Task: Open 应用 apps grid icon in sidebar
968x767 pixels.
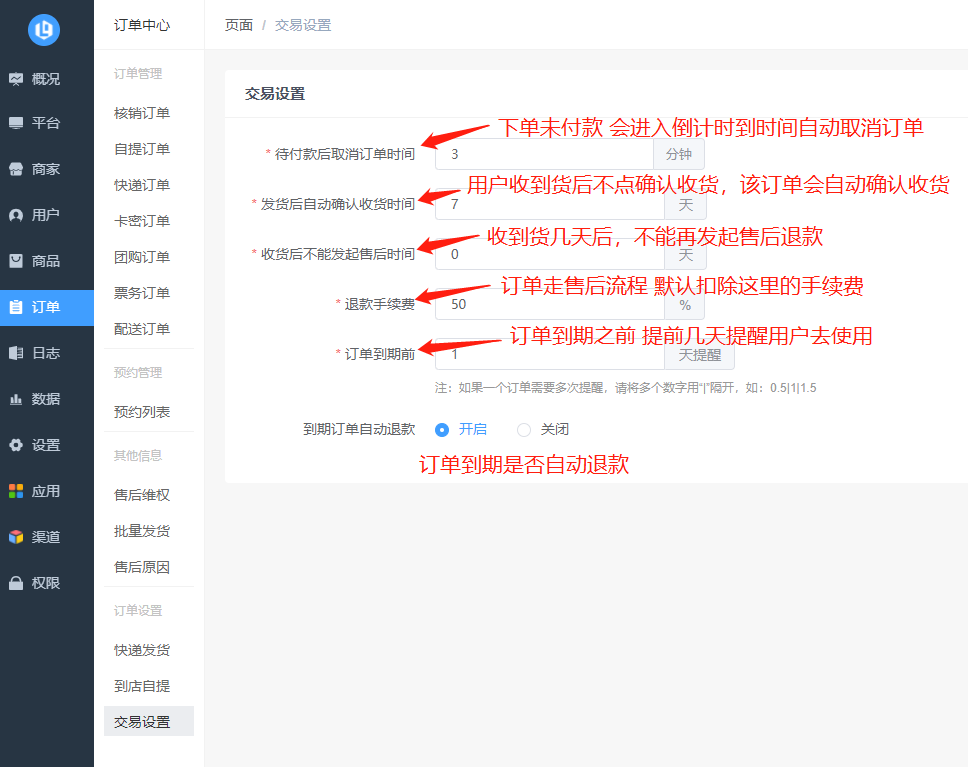Action: (x=16, y=491)
